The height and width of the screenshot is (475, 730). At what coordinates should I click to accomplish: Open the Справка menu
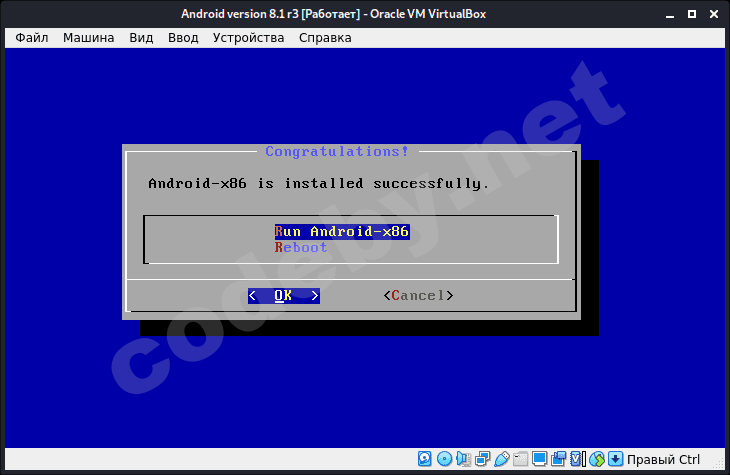[x=325, y=38]
